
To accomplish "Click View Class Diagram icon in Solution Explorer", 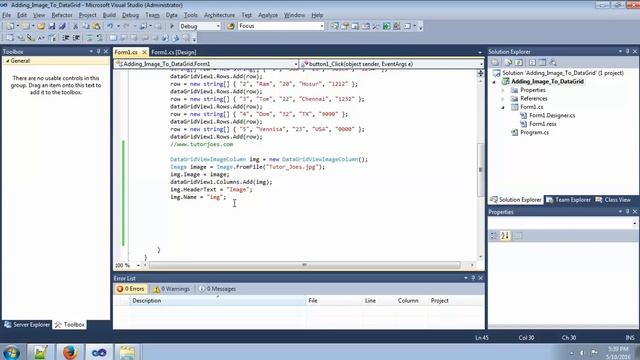I will point(553,62).
